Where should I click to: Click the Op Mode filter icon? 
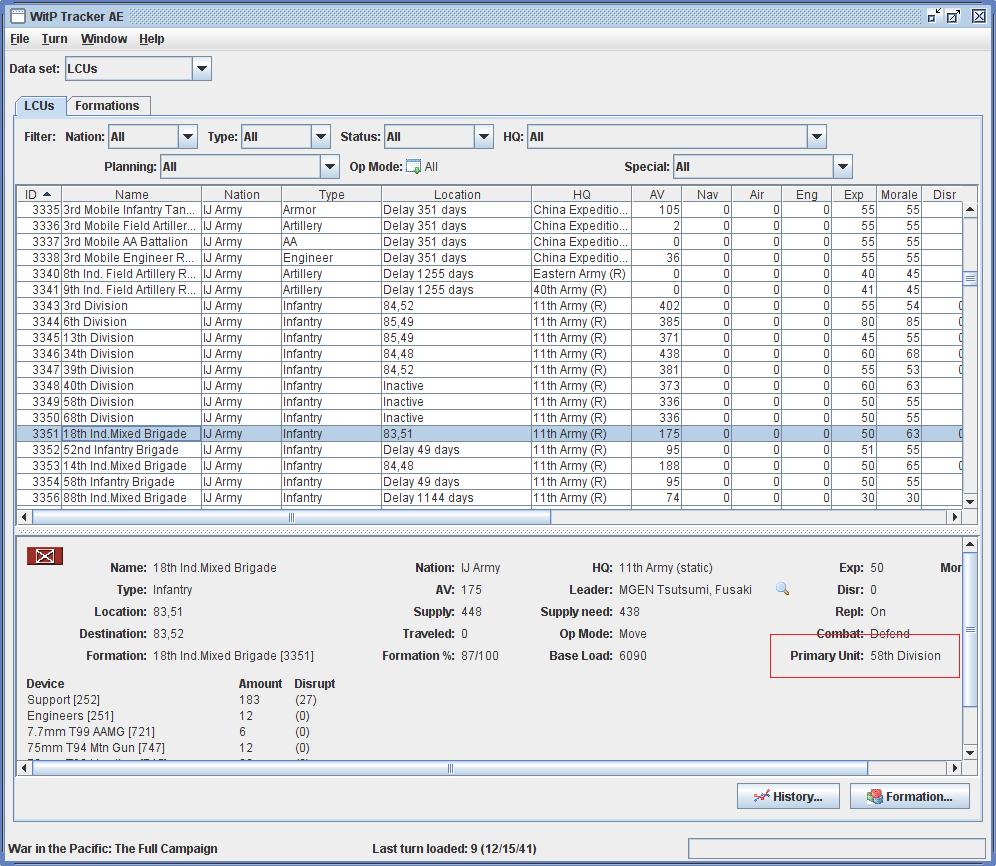click(x=413, y=167)
